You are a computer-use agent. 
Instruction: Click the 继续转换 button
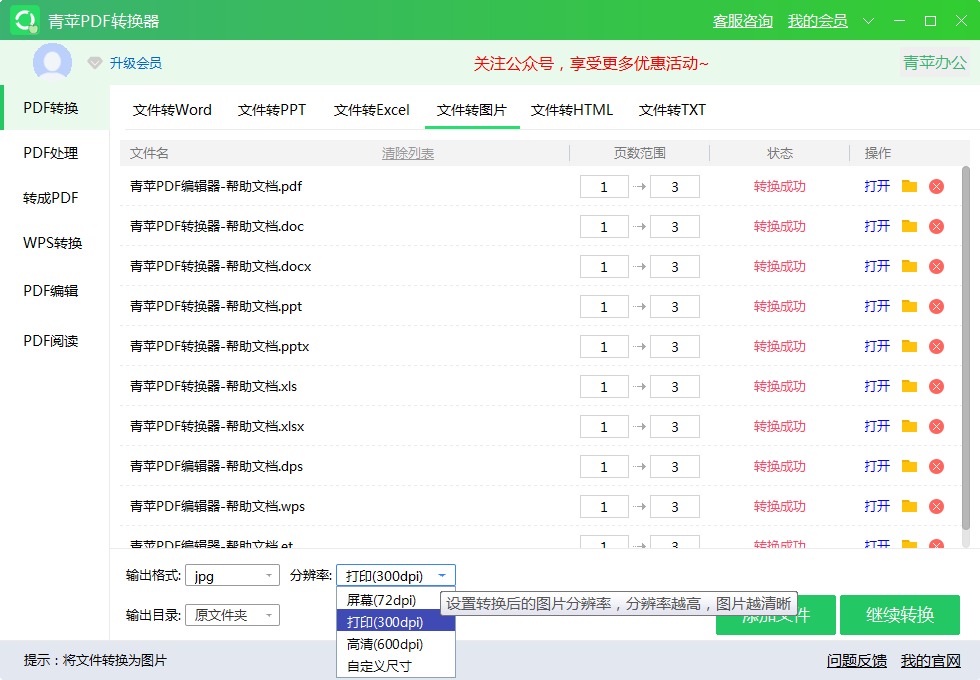[900, 615]
